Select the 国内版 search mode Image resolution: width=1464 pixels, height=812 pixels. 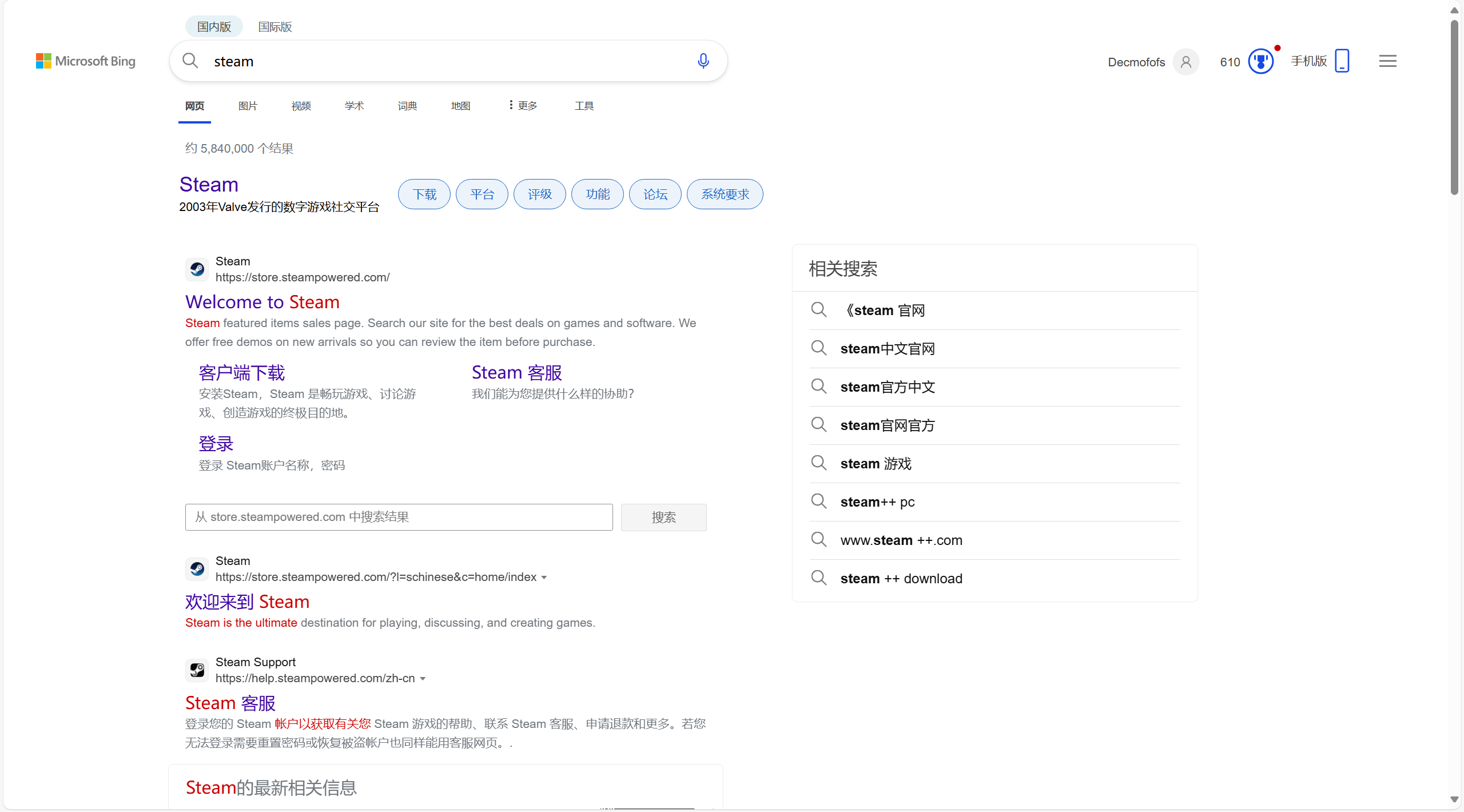coord(214,27)
